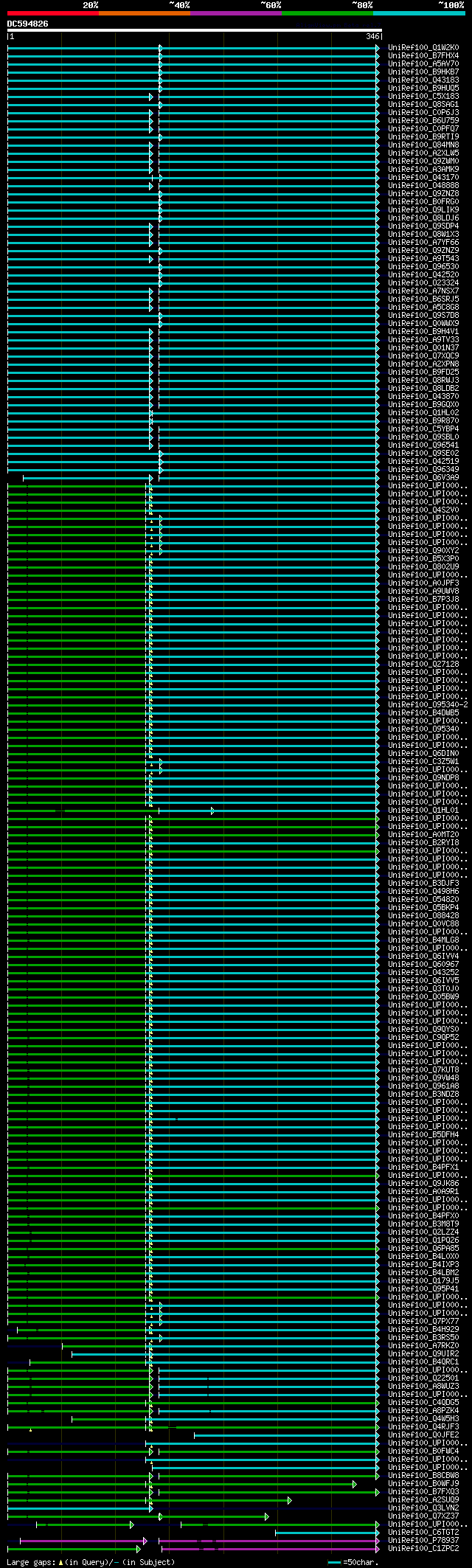
Task: Select hit label UniRef100_C1ZPC2
Action: [x=423, y=1548]
